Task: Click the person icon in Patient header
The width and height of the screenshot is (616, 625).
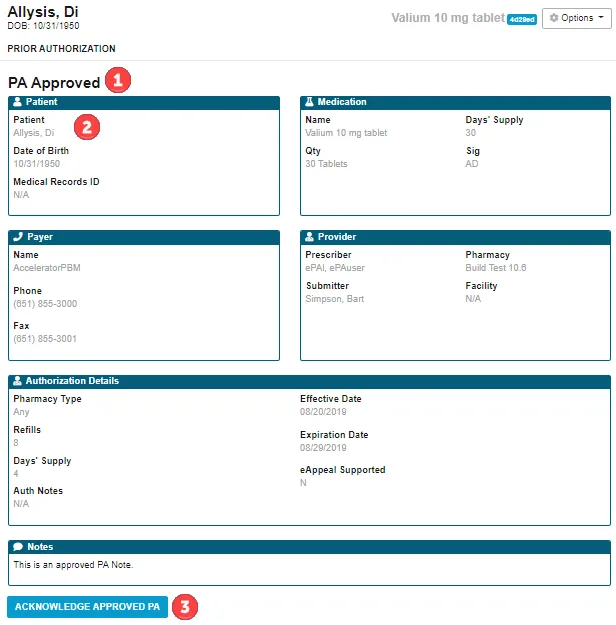Action: [x=17, y=102]
